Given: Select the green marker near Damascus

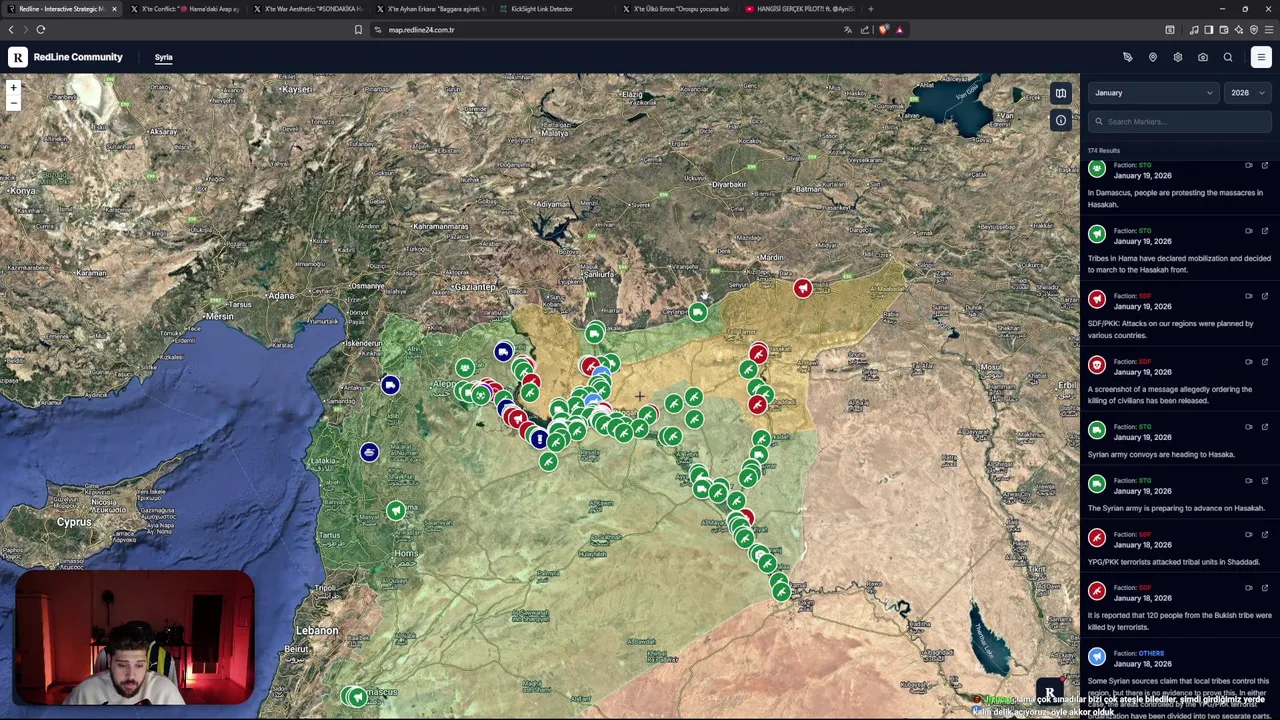Looking at the screenshot, I should (356, 696).
